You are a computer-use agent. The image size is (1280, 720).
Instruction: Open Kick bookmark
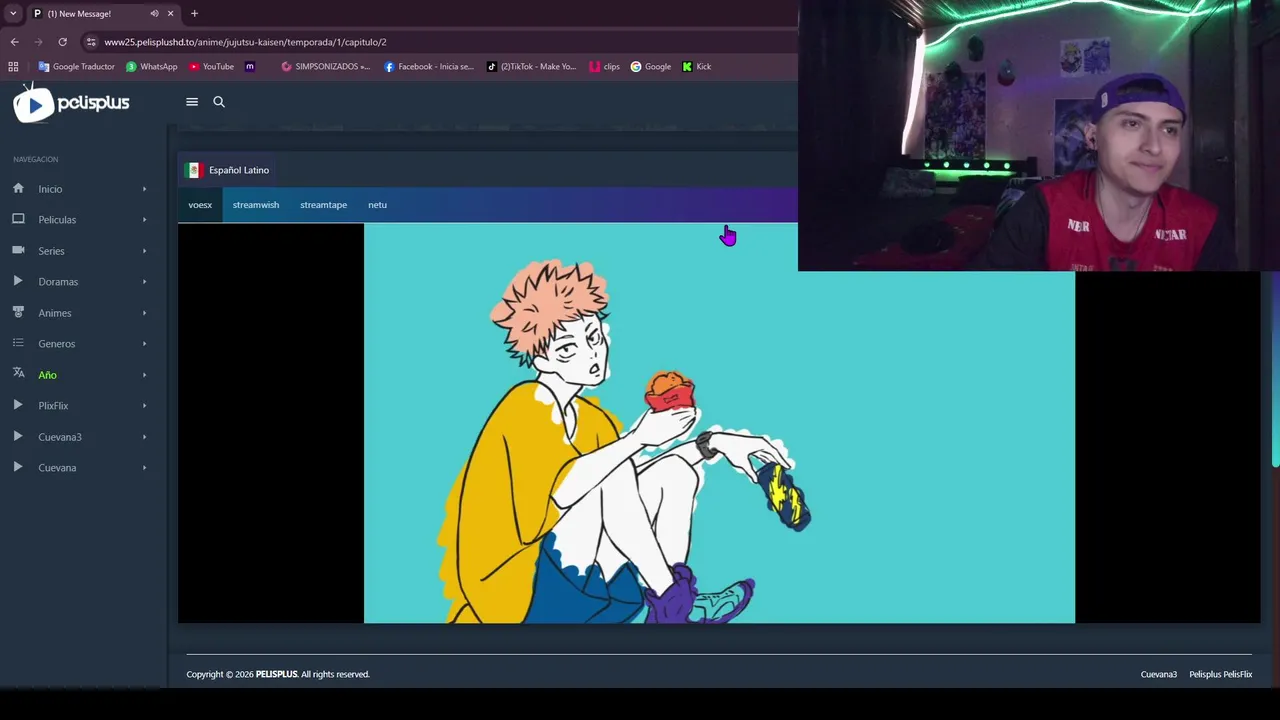[697, 67]
